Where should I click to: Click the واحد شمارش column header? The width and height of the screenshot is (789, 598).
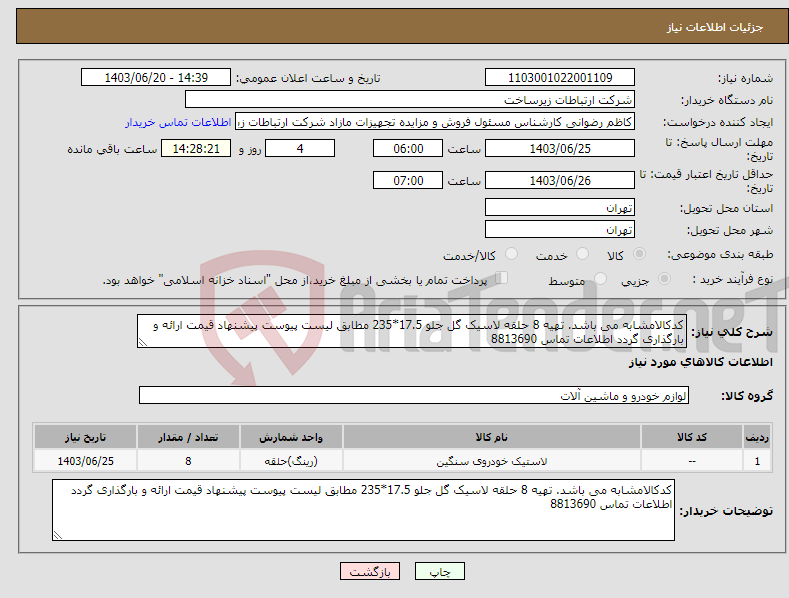291,437
